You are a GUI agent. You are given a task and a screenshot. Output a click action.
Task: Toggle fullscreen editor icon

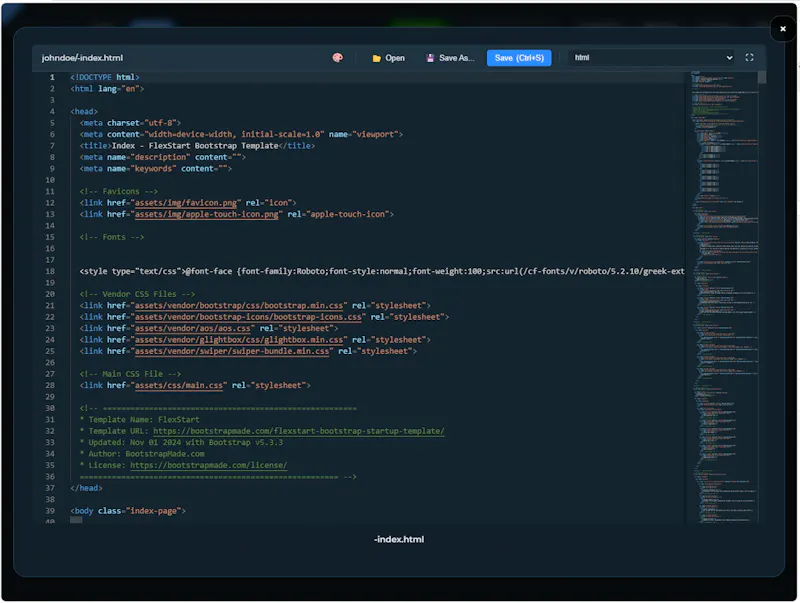pos(749,58)
